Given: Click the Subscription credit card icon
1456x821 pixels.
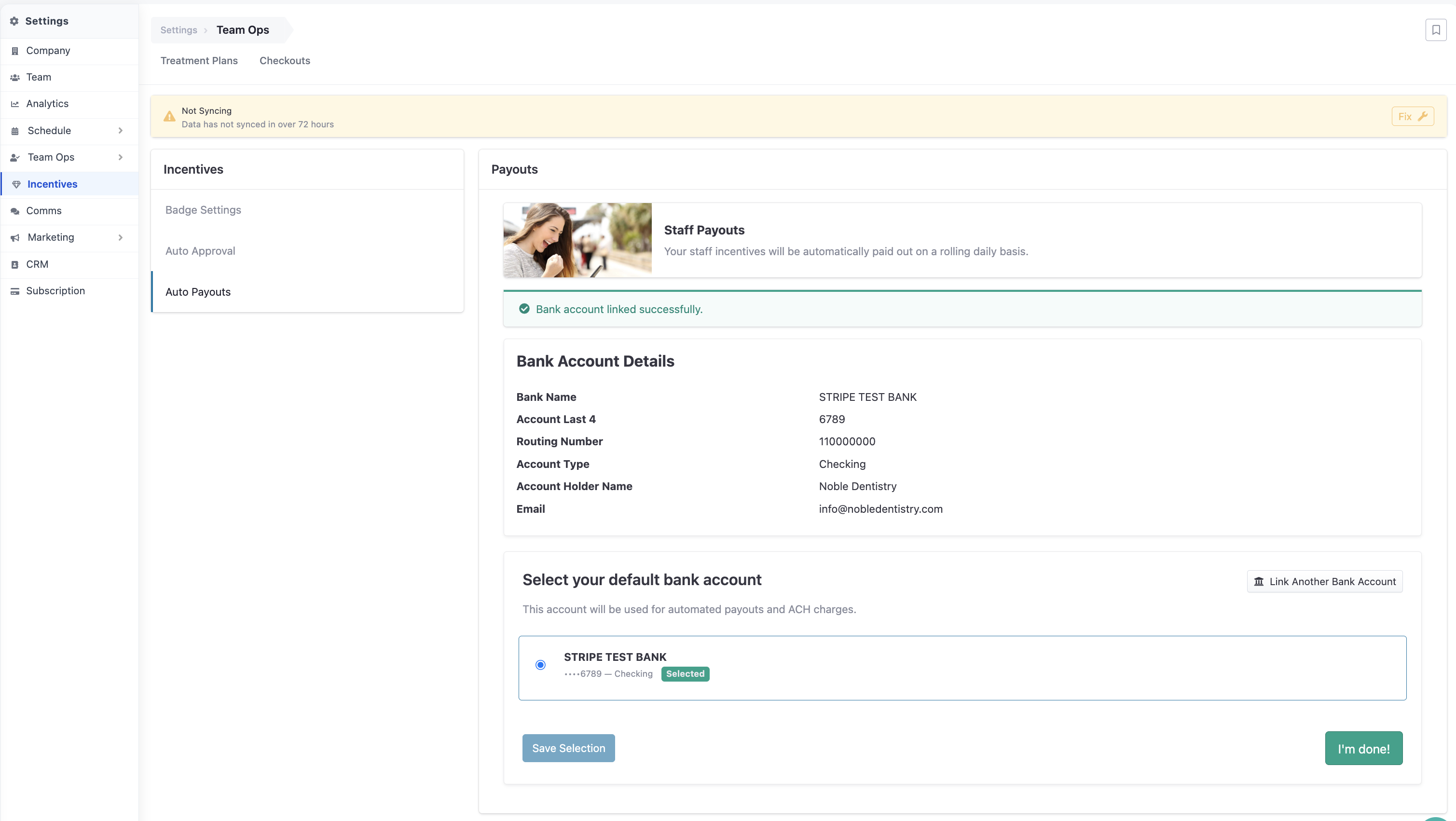Looking at the screenshot, I should (15, 291).
